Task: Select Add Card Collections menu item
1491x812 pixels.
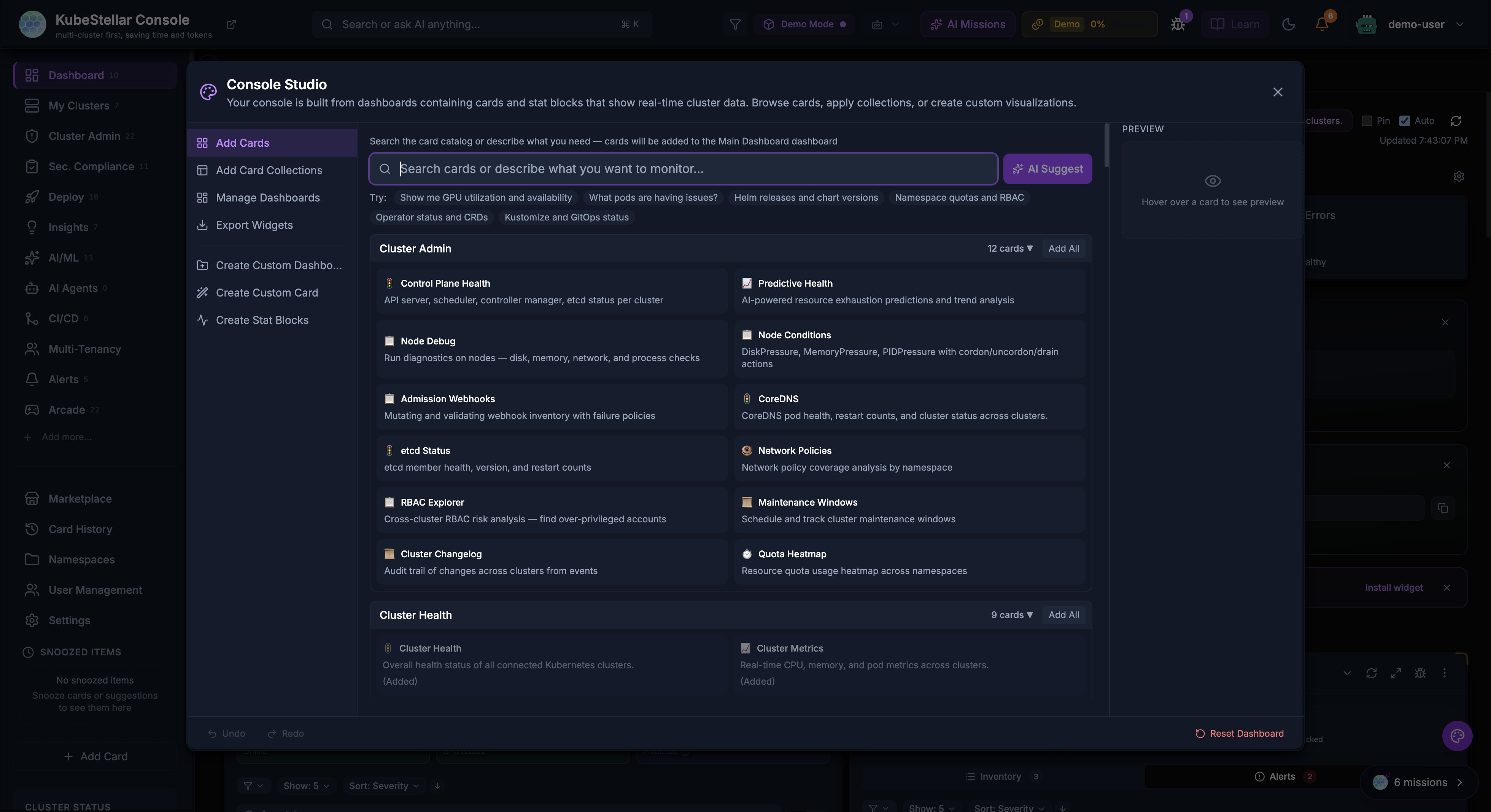Action: (x=269, y=170)
